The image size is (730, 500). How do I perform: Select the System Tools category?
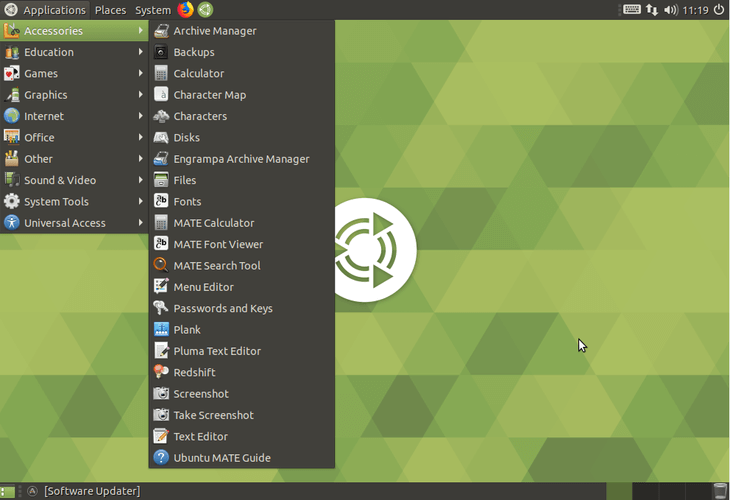tap(74, 202)
